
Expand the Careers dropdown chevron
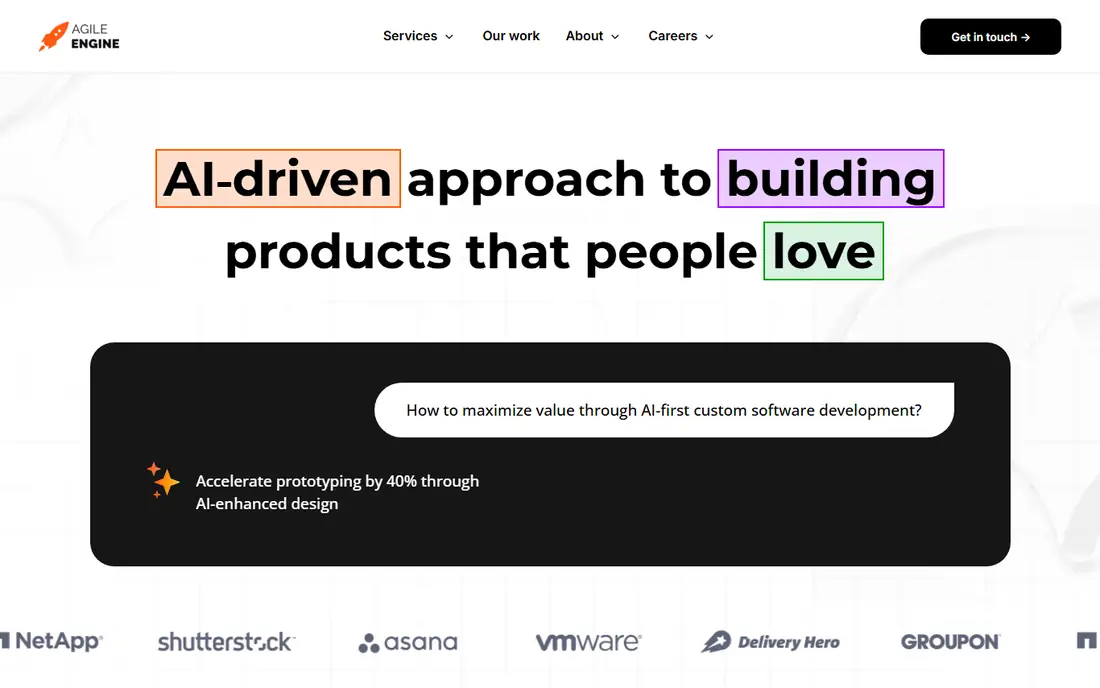click(x=709, y=36)
